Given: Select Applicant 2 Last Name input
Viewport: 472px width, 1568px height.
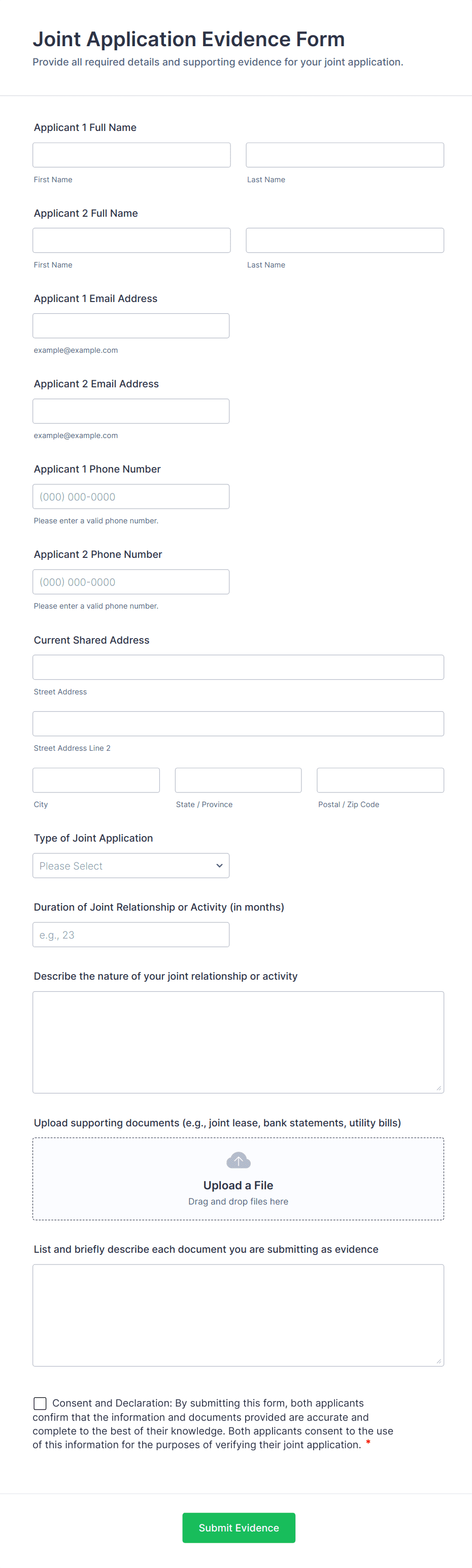Looking at the screenshot, I should pyautogui.click(x=345, y=241).
